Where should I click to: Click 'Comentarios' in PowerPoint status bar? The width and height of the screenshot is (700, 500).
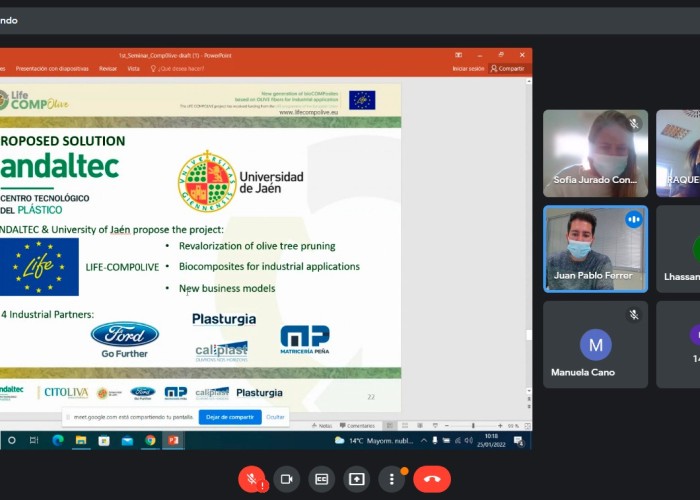click(x=357, y=425)
